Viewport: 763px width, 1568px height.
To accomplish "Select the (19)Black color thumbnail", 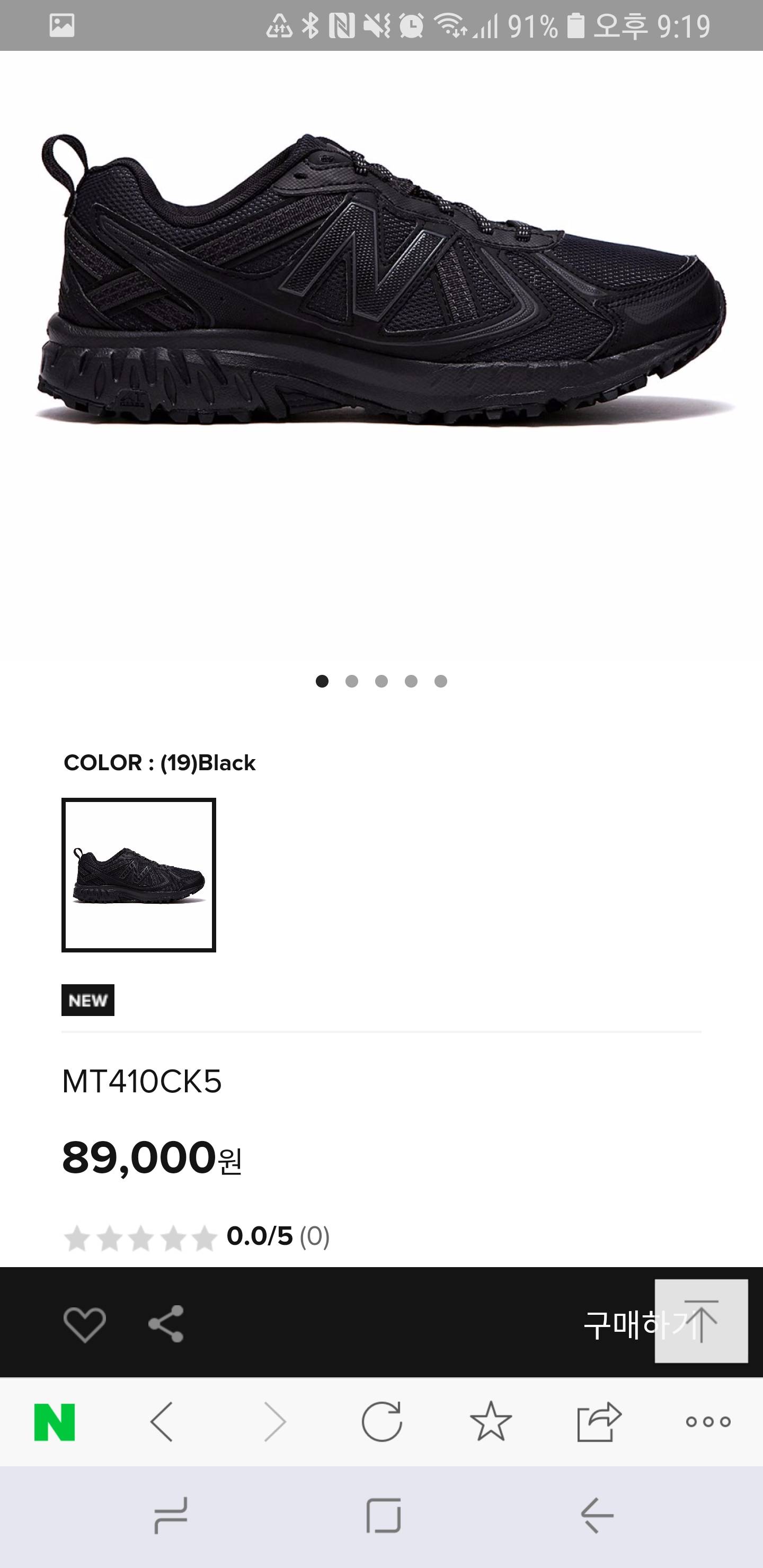I will (x=139, y=875).
